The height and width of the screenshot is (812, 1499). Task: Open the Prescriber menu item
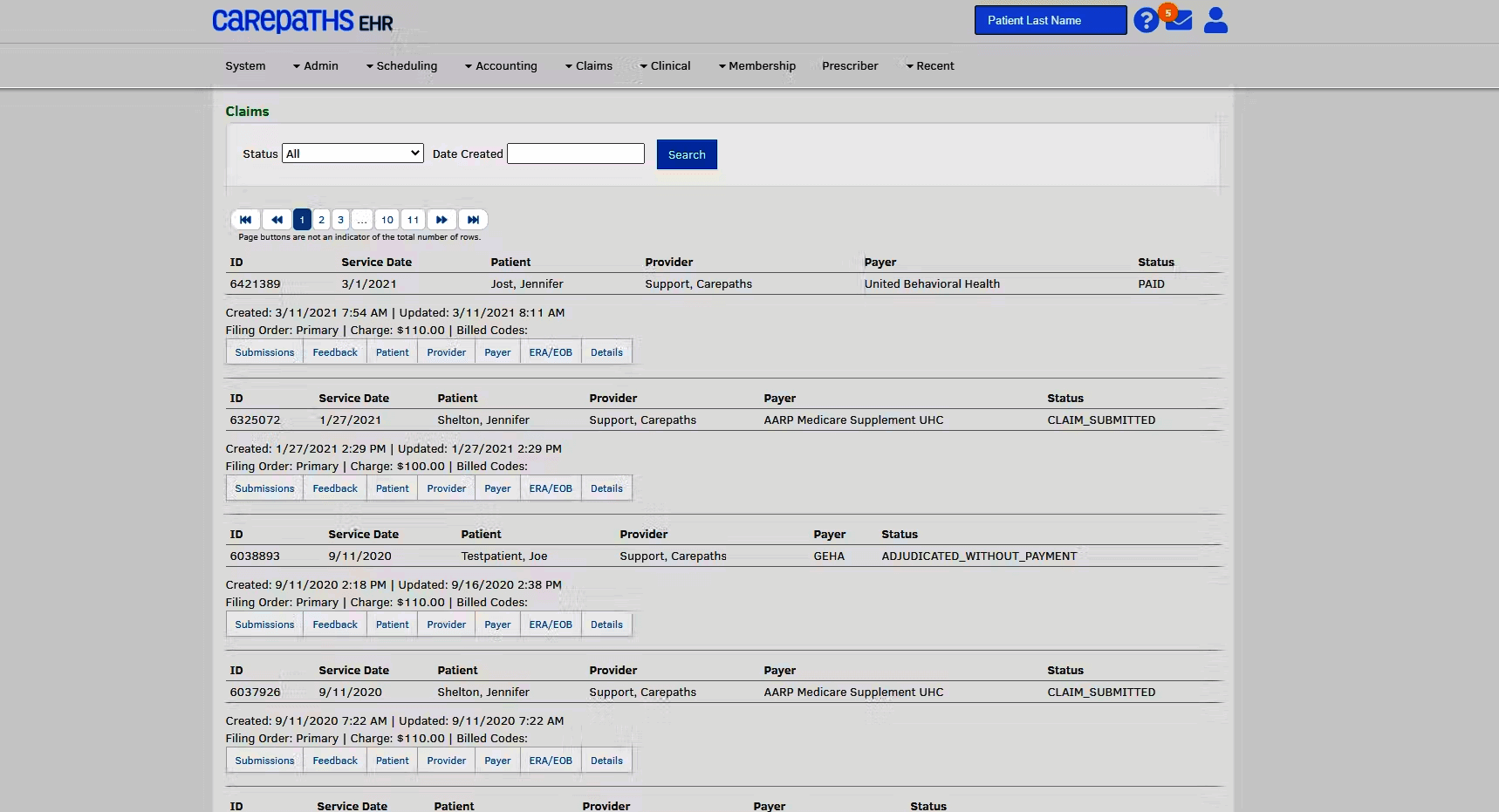(850, 65)
